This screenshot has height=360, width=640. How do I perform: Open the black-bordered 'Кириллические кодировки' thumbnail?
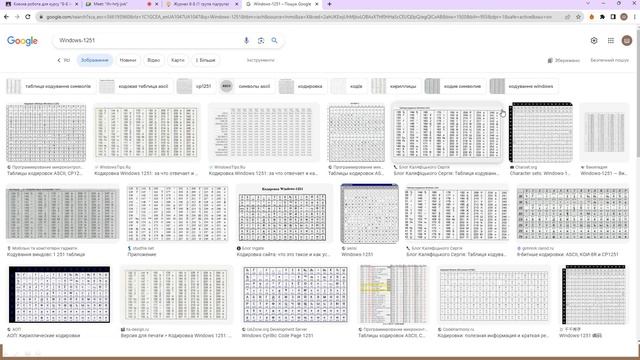click(60, 295)
